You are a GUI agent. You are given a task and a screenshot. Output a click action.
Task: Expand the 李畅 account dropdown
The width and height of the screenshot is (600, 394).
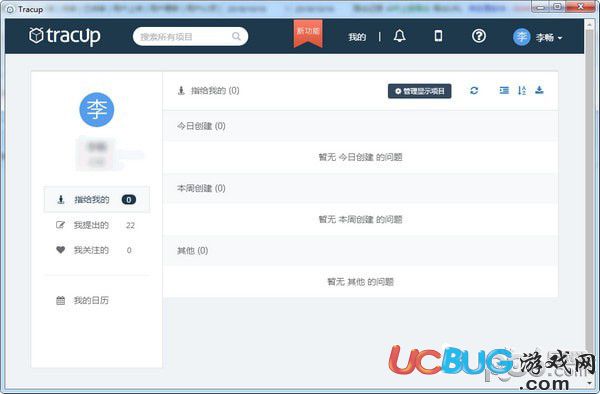(549, 37)
